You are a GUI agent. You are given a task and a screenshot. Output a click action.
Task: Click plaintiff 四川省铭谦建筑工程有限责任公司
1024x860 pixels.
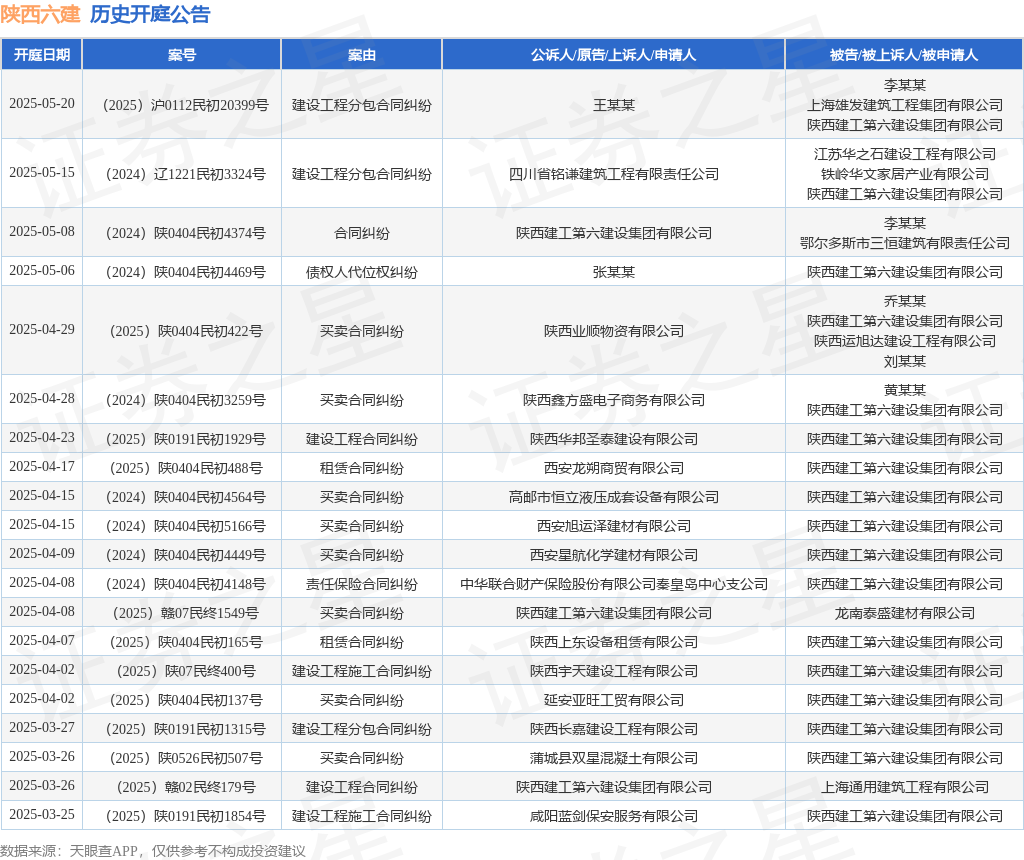614,174
